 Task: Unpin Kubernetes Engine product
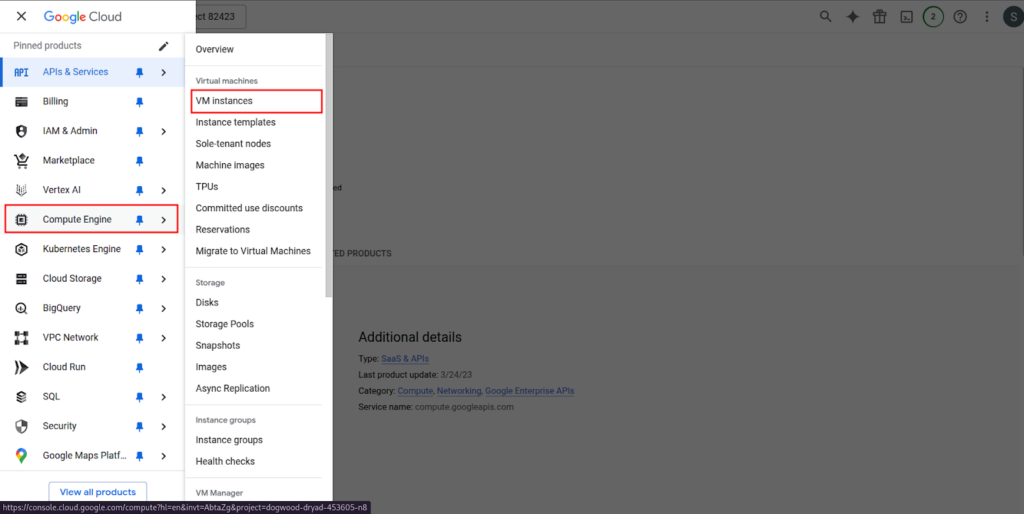tap(139, 249)
